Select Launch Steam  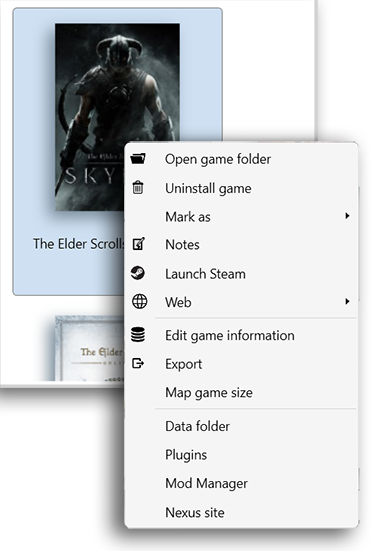tap(241, 274)
